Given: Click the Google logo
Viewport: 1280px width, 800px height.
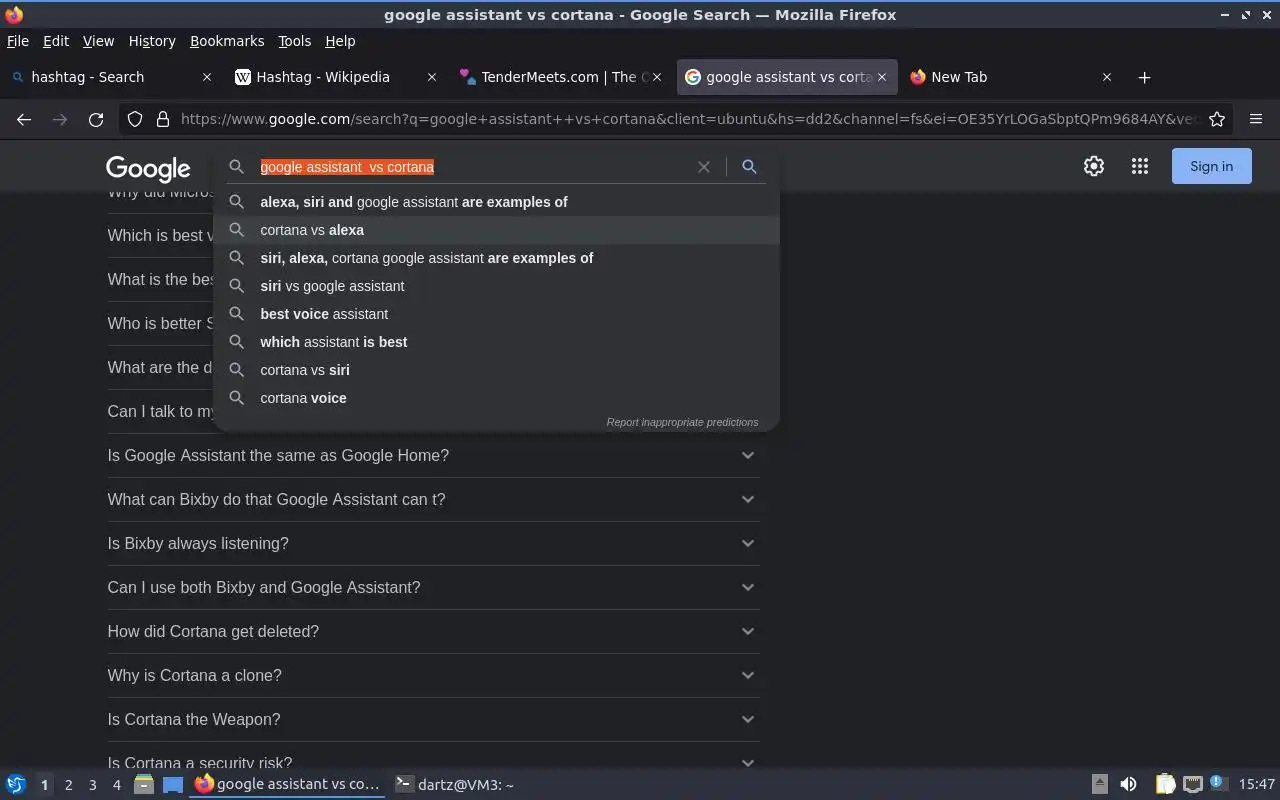Looking at the screenshot, I should 148,169.
